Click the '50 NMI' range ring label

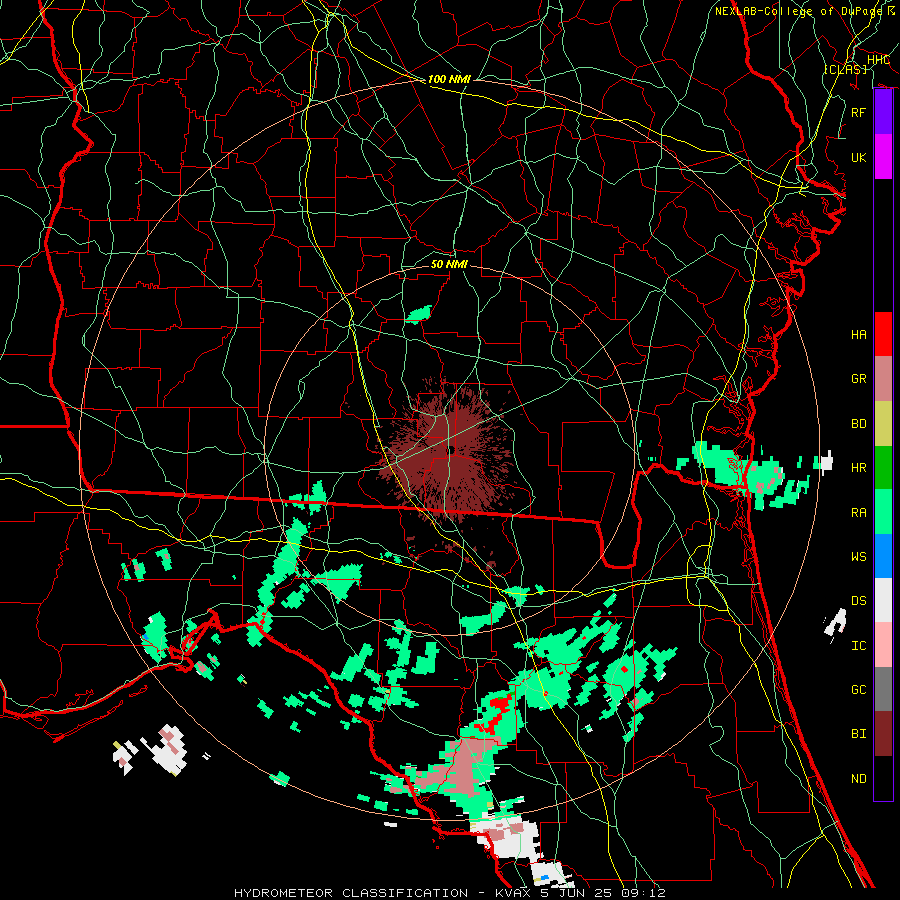coord(449,264)
